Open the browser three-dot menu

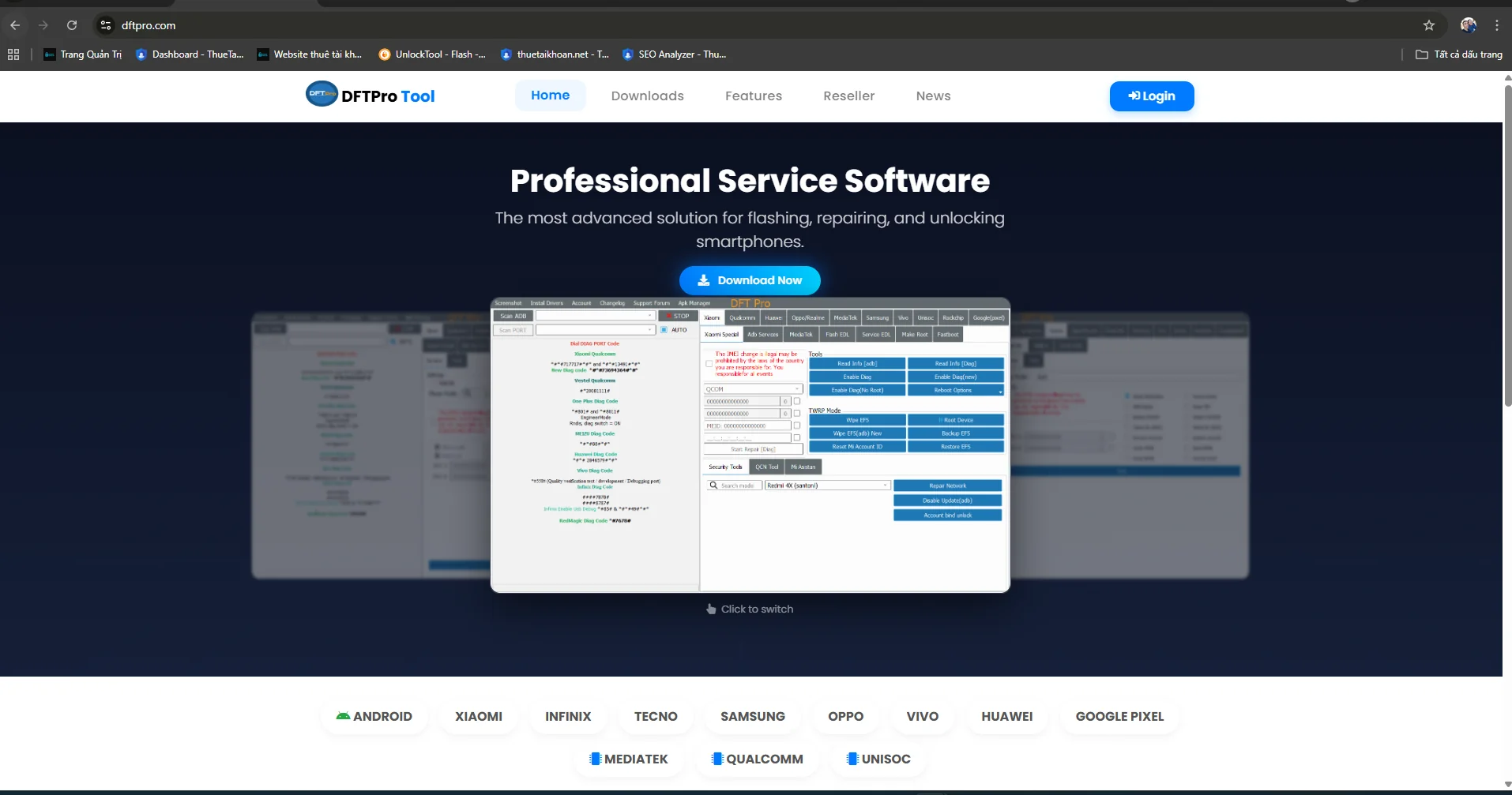[x=1497, y=25]
